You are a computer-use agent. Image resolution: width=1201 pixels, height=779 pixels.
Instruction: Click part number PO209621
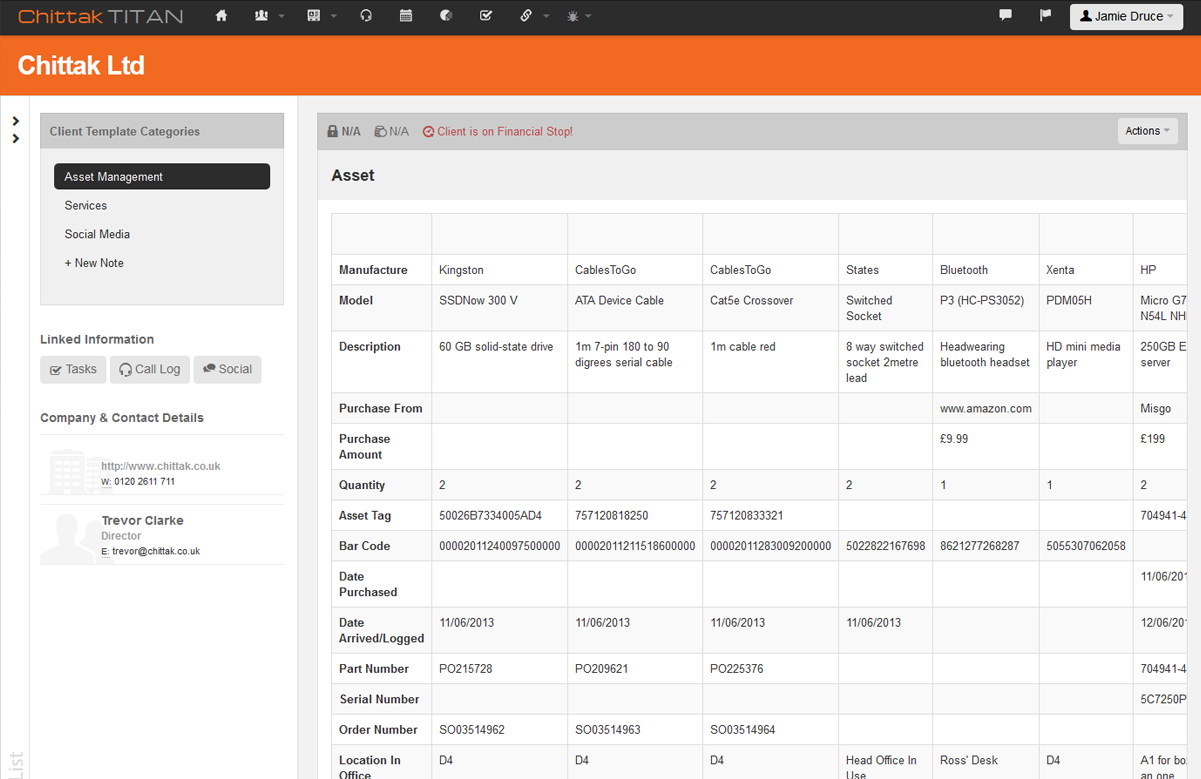tap(602, 669)
